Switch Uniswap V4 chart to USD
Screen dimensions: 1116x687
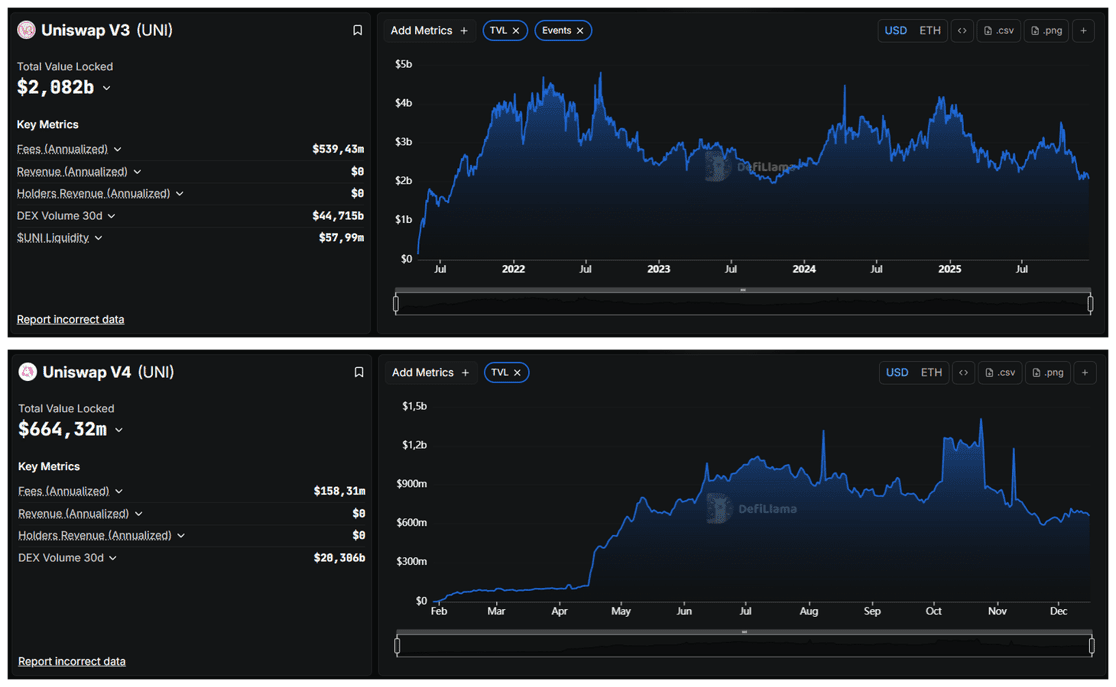[897, 372]
